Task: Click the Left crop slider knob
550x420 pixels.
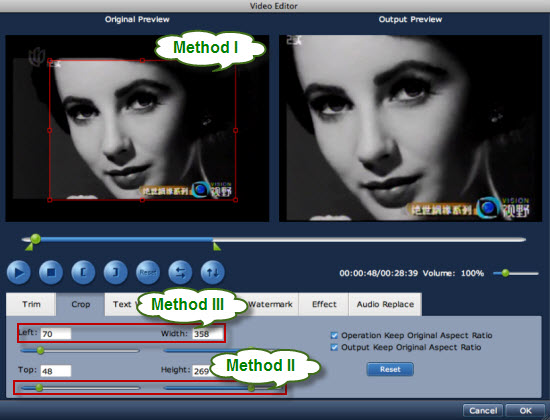Action: click(40, 350)
